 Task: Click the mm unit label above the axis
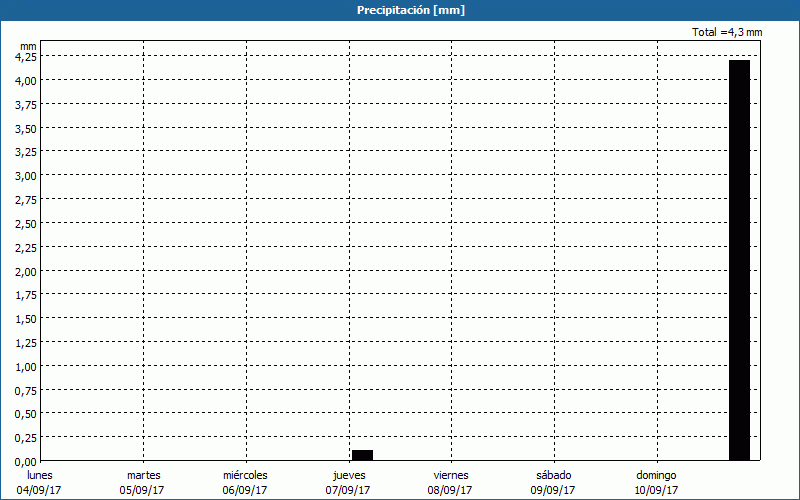(x=29, y=46)
